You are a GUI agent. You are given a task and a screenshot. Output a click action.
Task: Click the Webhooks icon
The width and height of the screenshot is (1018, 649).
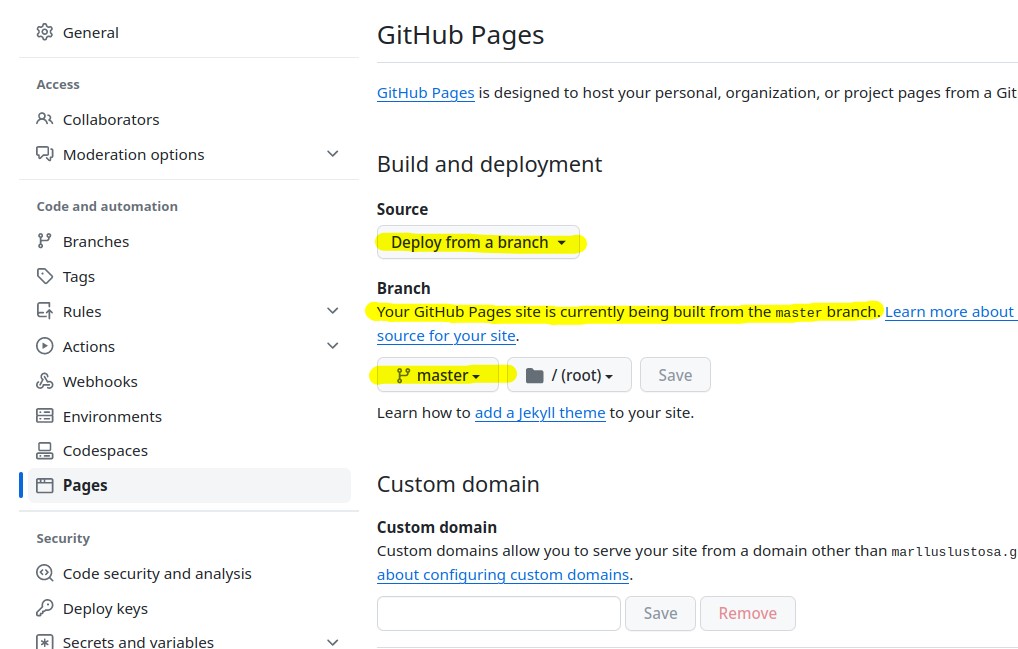click(43, 381)
